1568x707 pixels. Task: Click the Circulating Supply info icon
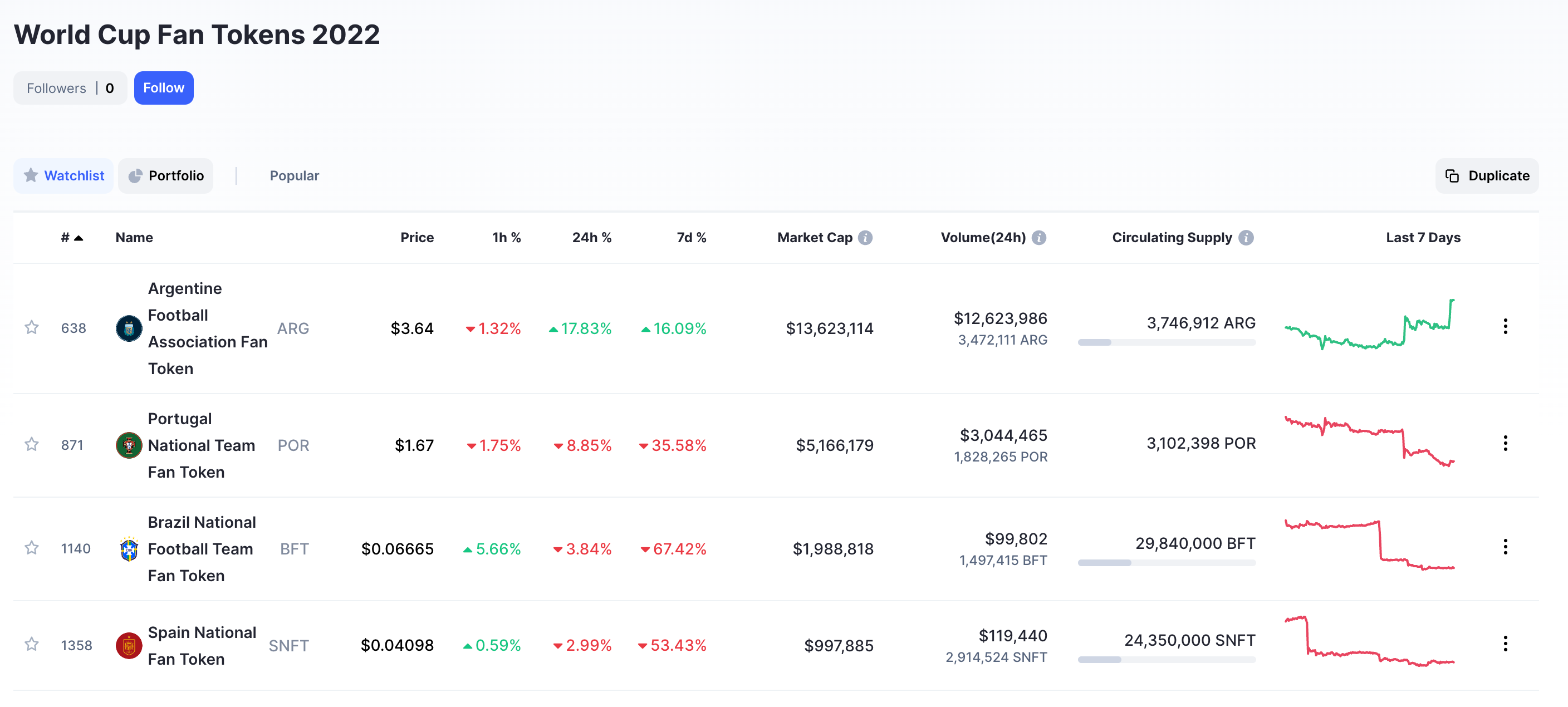click(1246, 238)
